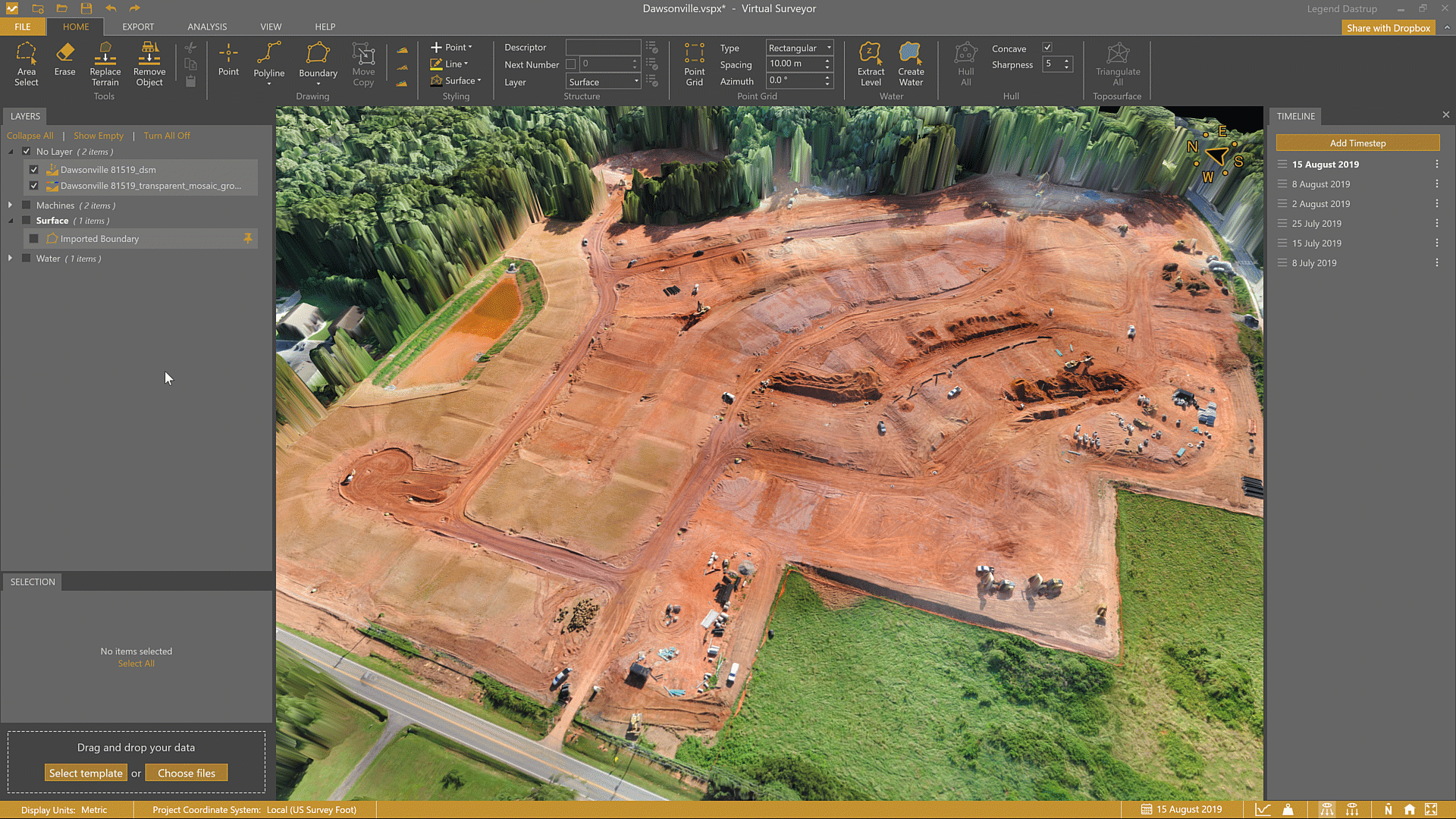Screen dimensions: 1456x819
Task: Click the Choose files button
Action: 187,773
